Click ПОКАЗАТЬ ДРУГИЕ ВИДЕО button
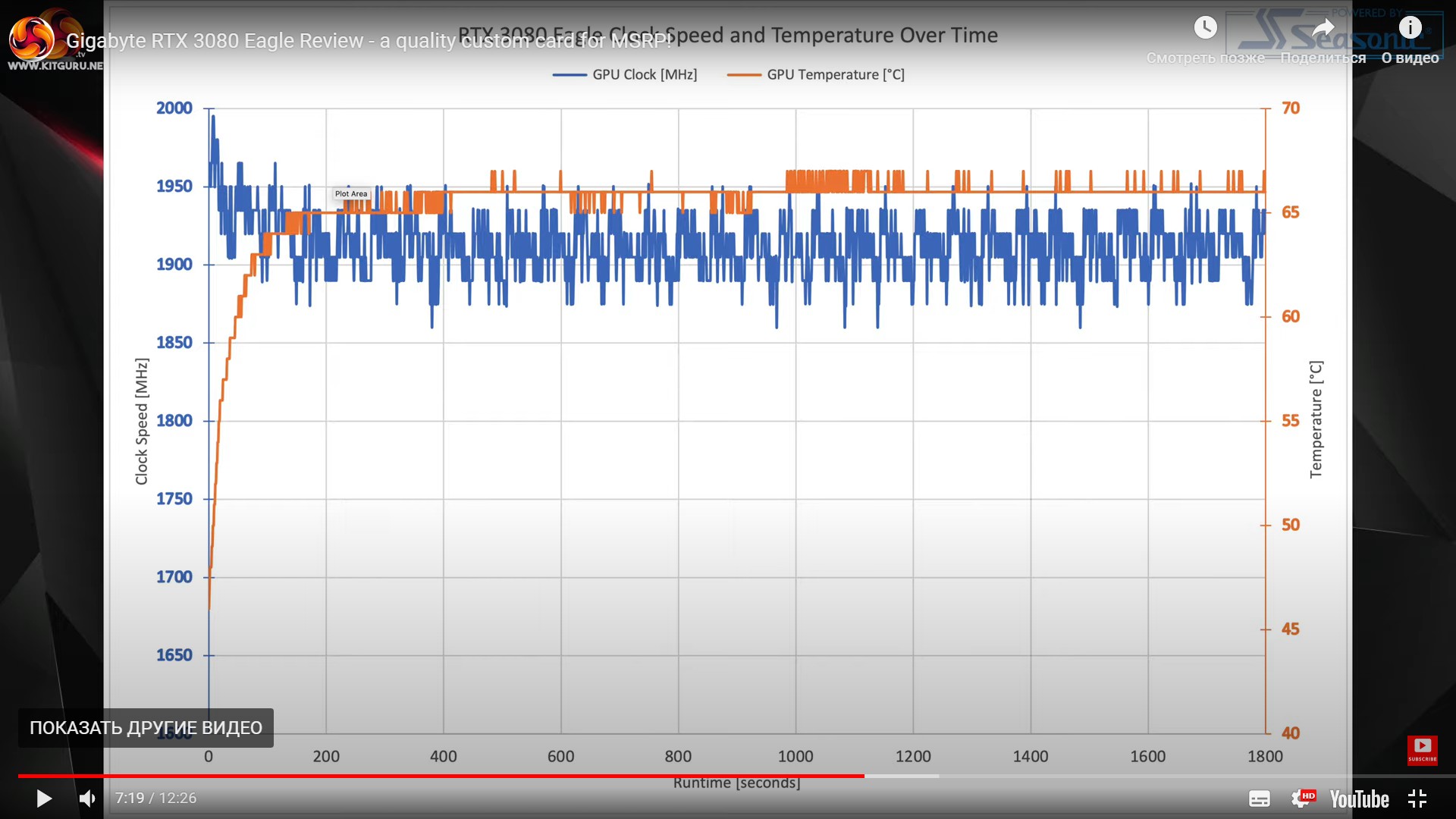 [x=146, y=728]
